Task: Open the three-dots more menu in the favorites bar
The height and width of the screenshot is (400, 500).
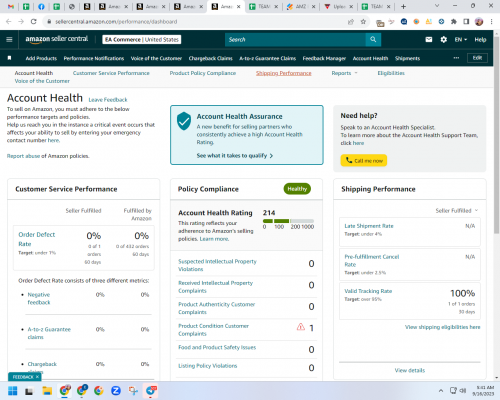Action: [x=456, y=58]
